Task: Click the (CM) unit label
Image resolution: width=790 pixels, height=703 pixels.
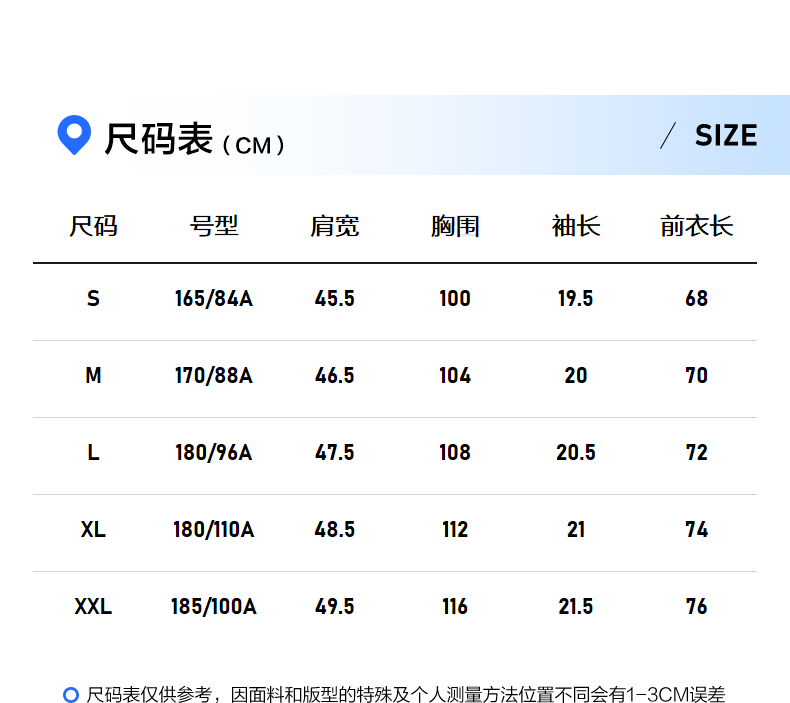Action: pyautogui.click(x=253, y=146)
